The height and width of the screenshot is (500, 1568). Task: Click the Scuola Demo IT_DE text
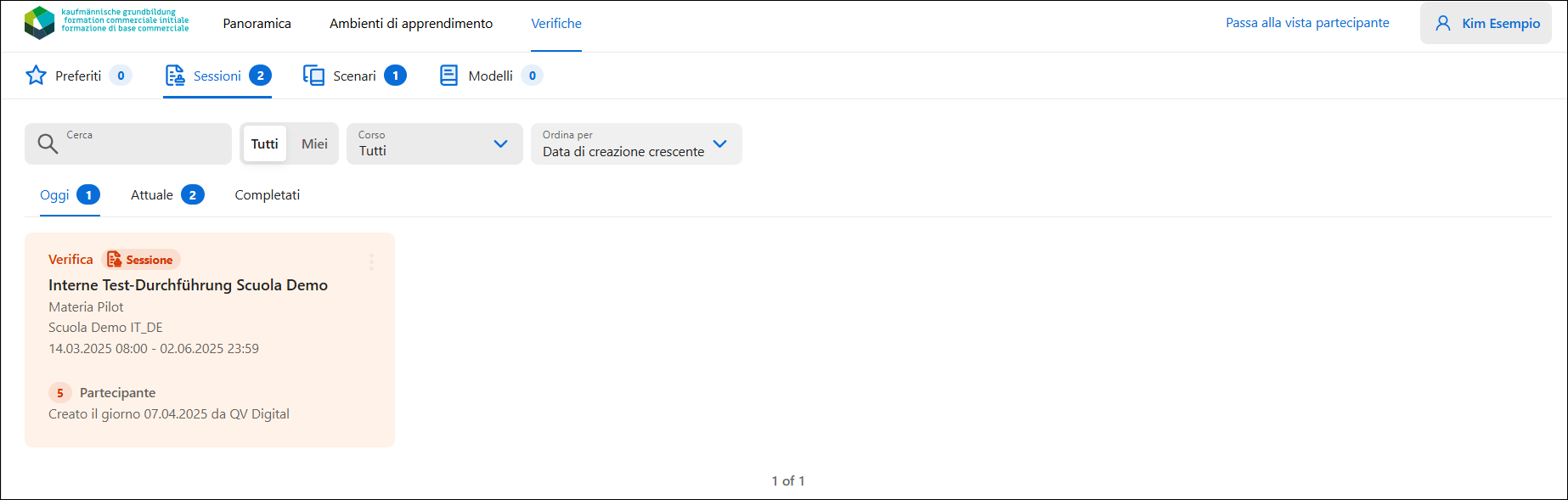105,327
